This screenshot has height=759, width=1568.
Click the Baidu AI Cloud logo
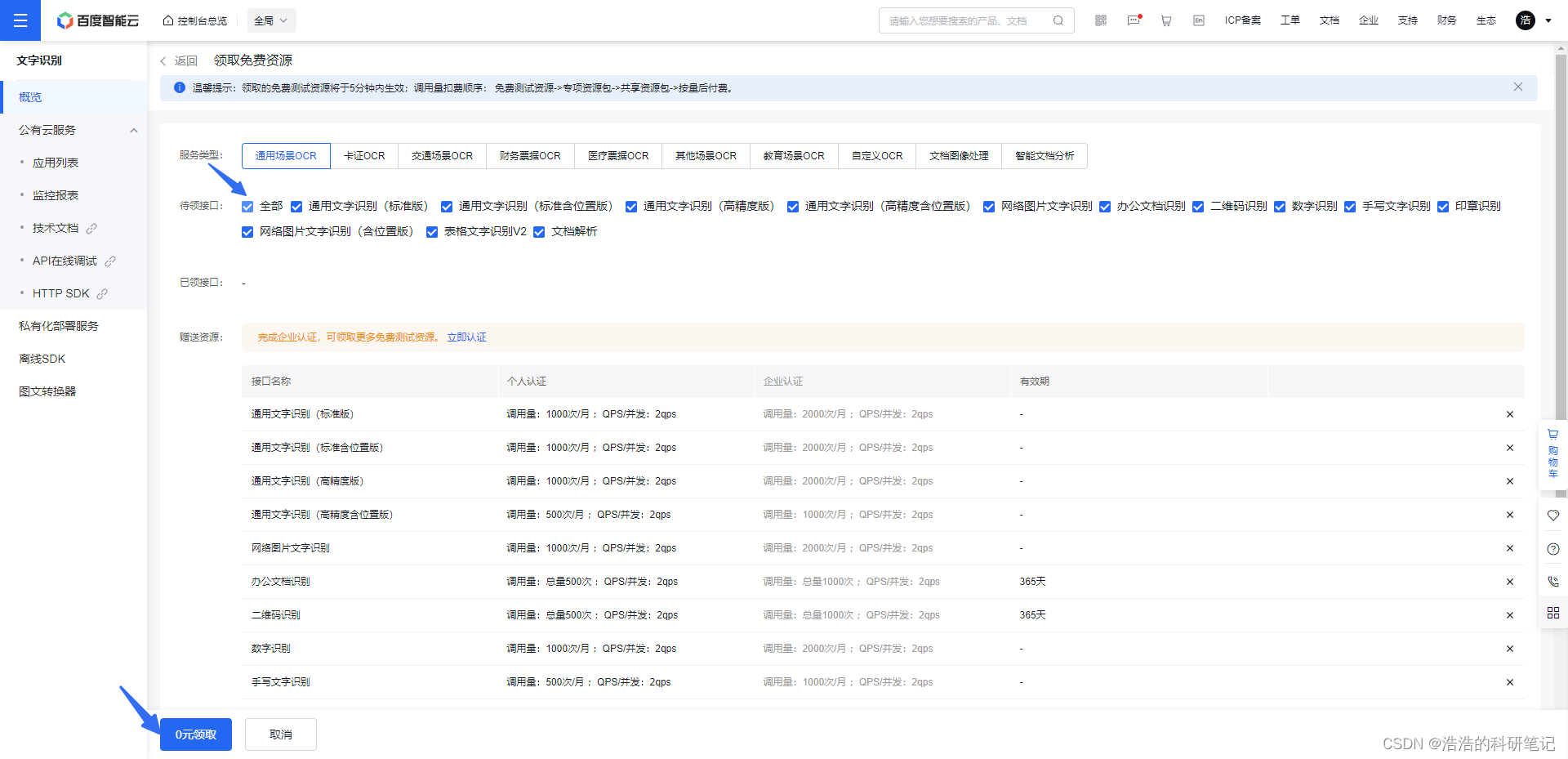98,20
